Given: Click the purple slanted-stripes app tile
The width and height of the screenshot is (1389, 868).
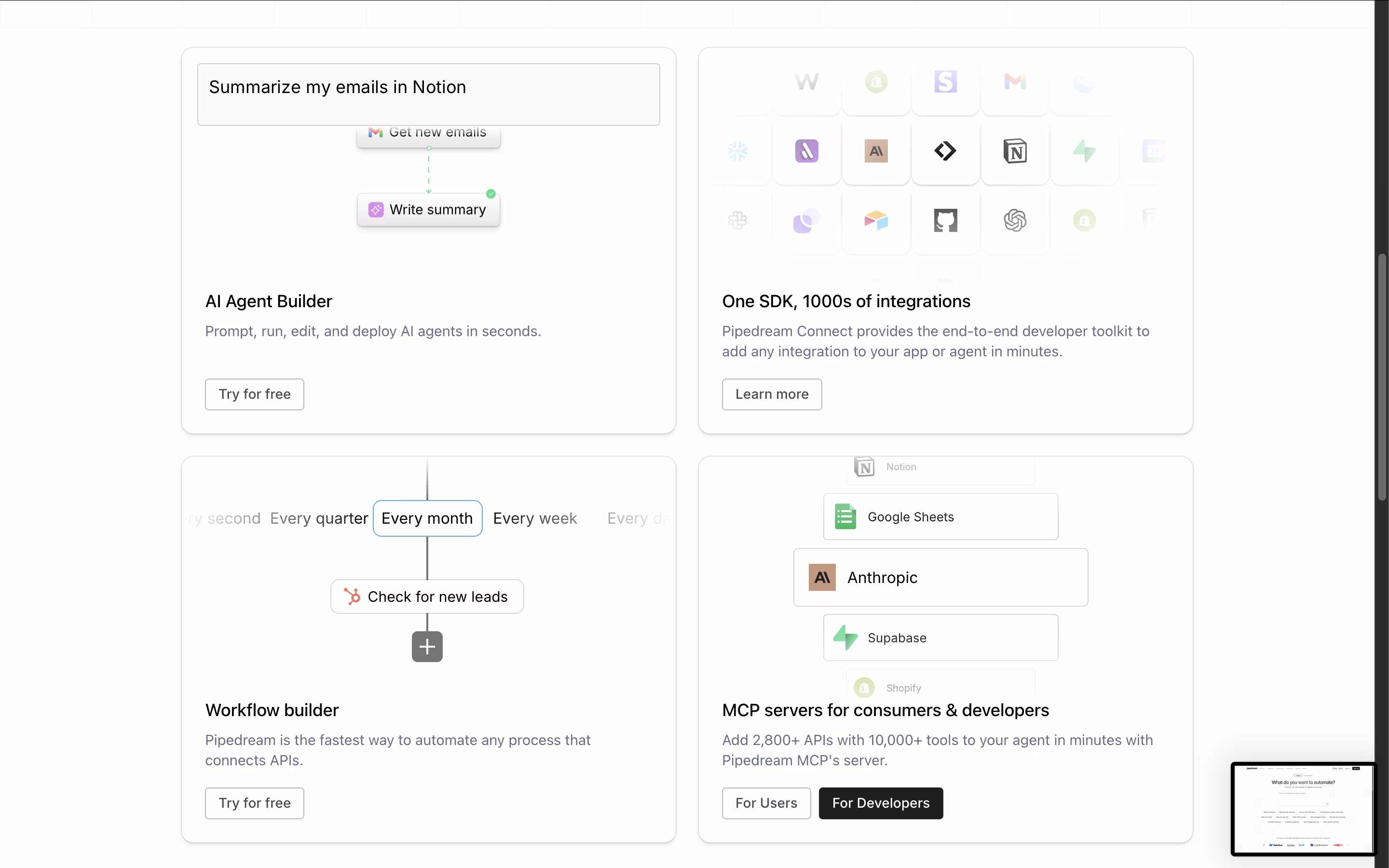Looking at the screenshot, I should (x=806, y=151).
